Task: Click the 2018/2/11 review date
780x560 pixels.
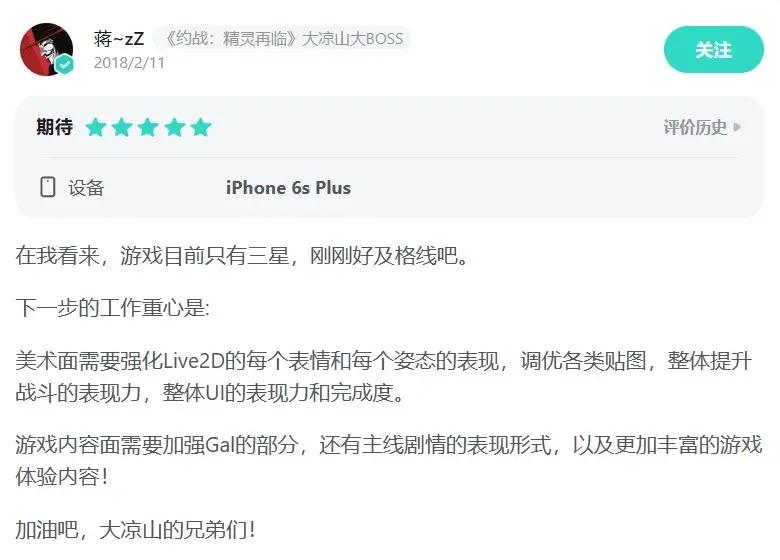Action: tap(129, 63)
